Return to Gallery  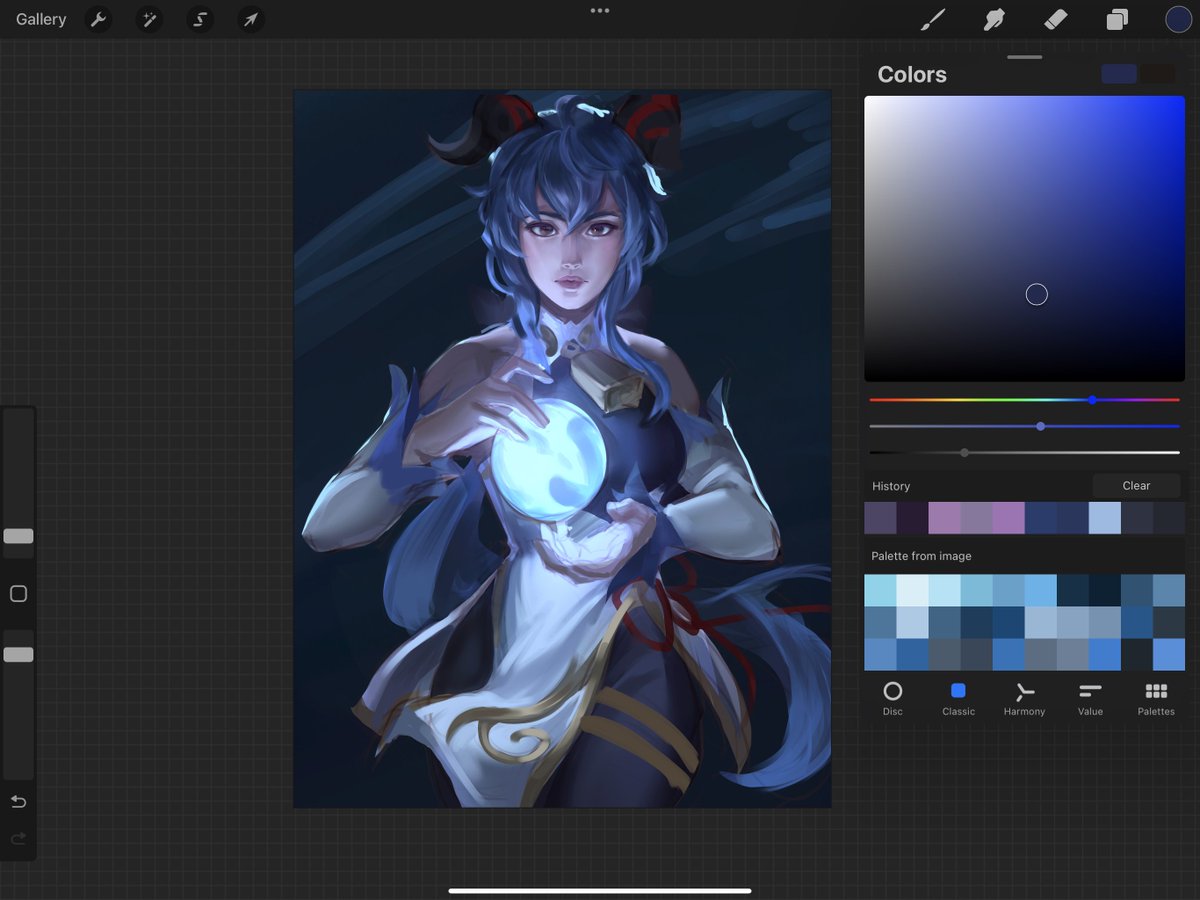(x=41, y=19)
